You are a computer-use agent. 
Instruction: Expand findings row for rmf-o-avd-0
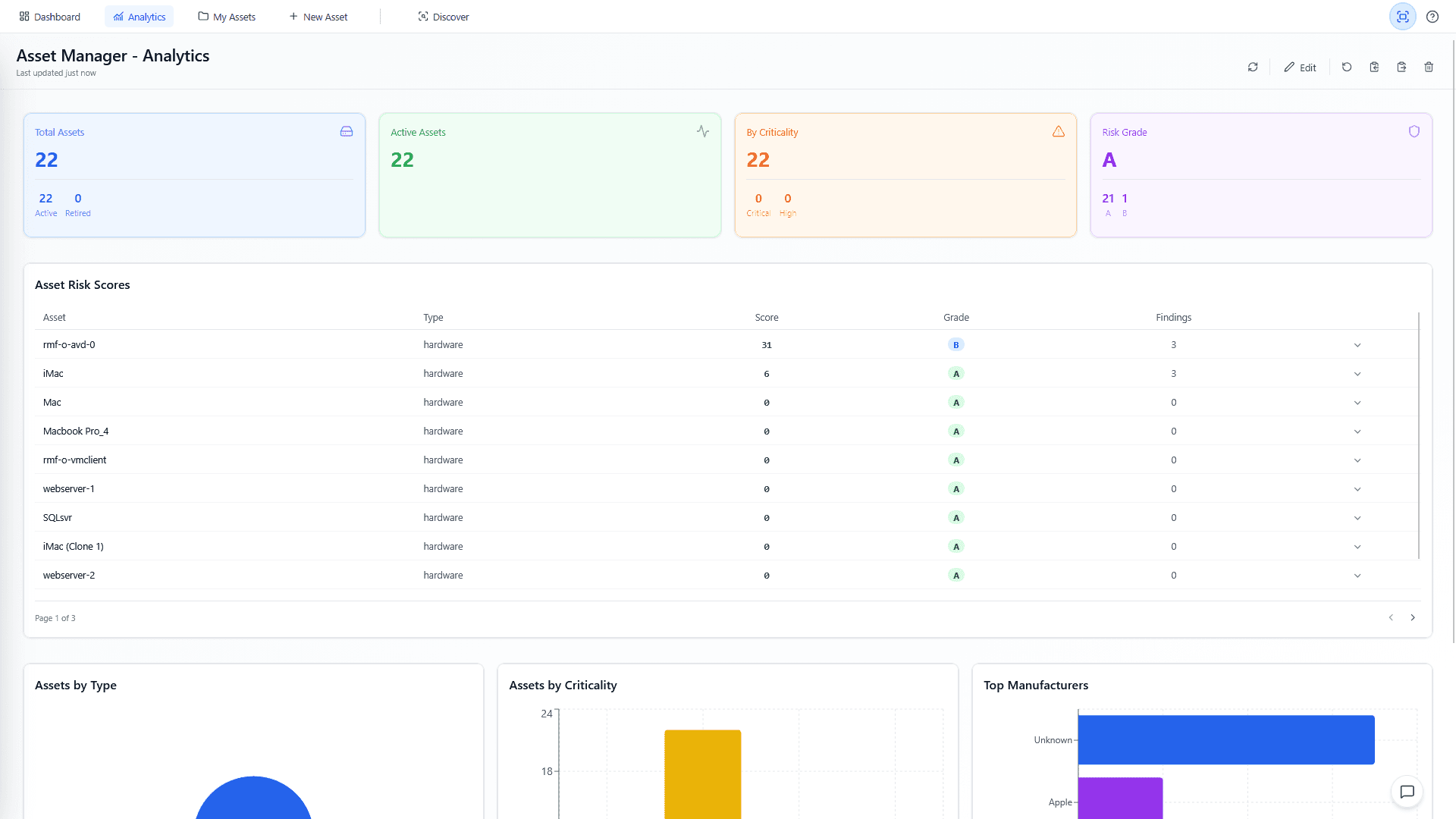pyautogui.click(x=1357, y=344)
